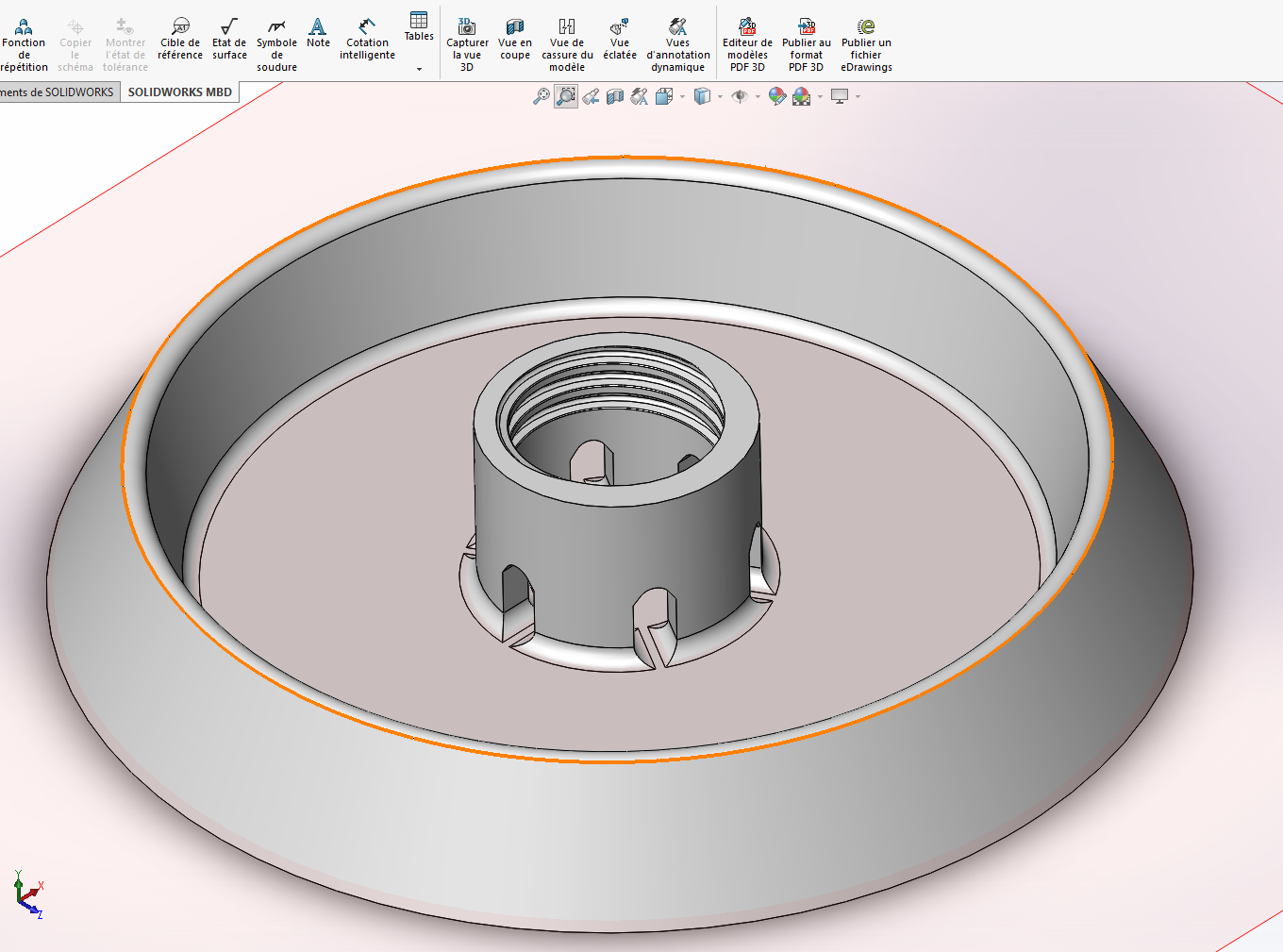
Task: Select the Etat de surface tool
Action: point(228,39)
